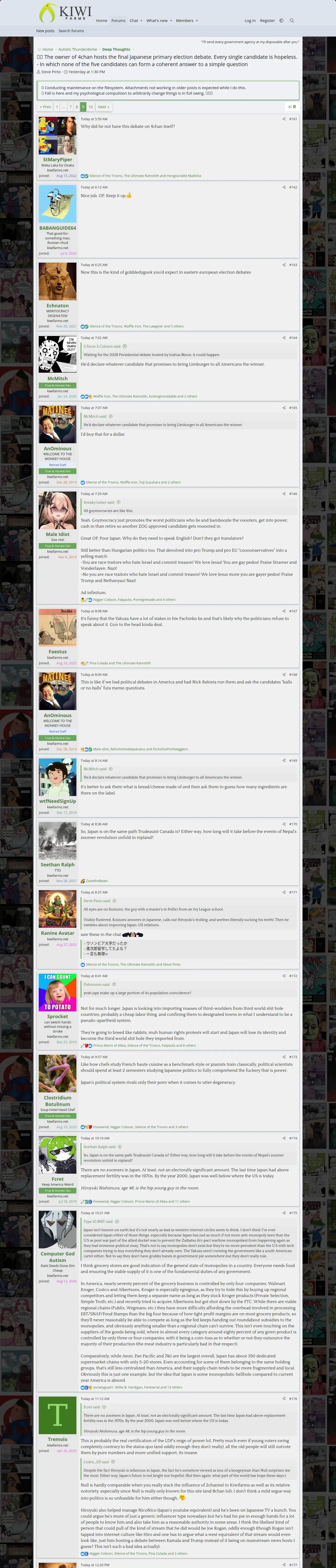Go to page 10
This screenshot has width=336, height=1568.
tap(90, 107)
